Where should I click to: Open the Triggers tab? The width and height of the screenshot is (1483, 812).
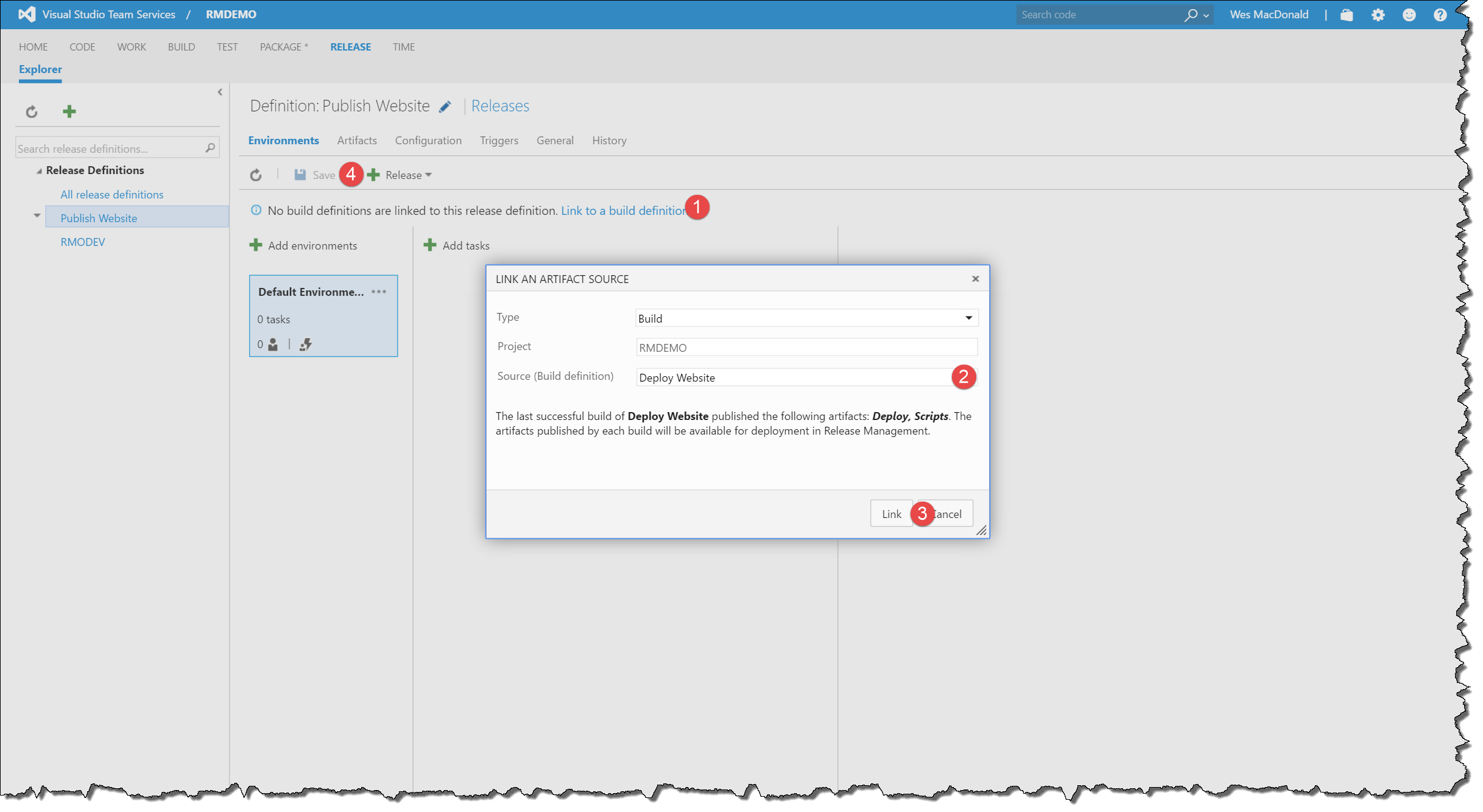pyautogui.click(x=499, y=141)
